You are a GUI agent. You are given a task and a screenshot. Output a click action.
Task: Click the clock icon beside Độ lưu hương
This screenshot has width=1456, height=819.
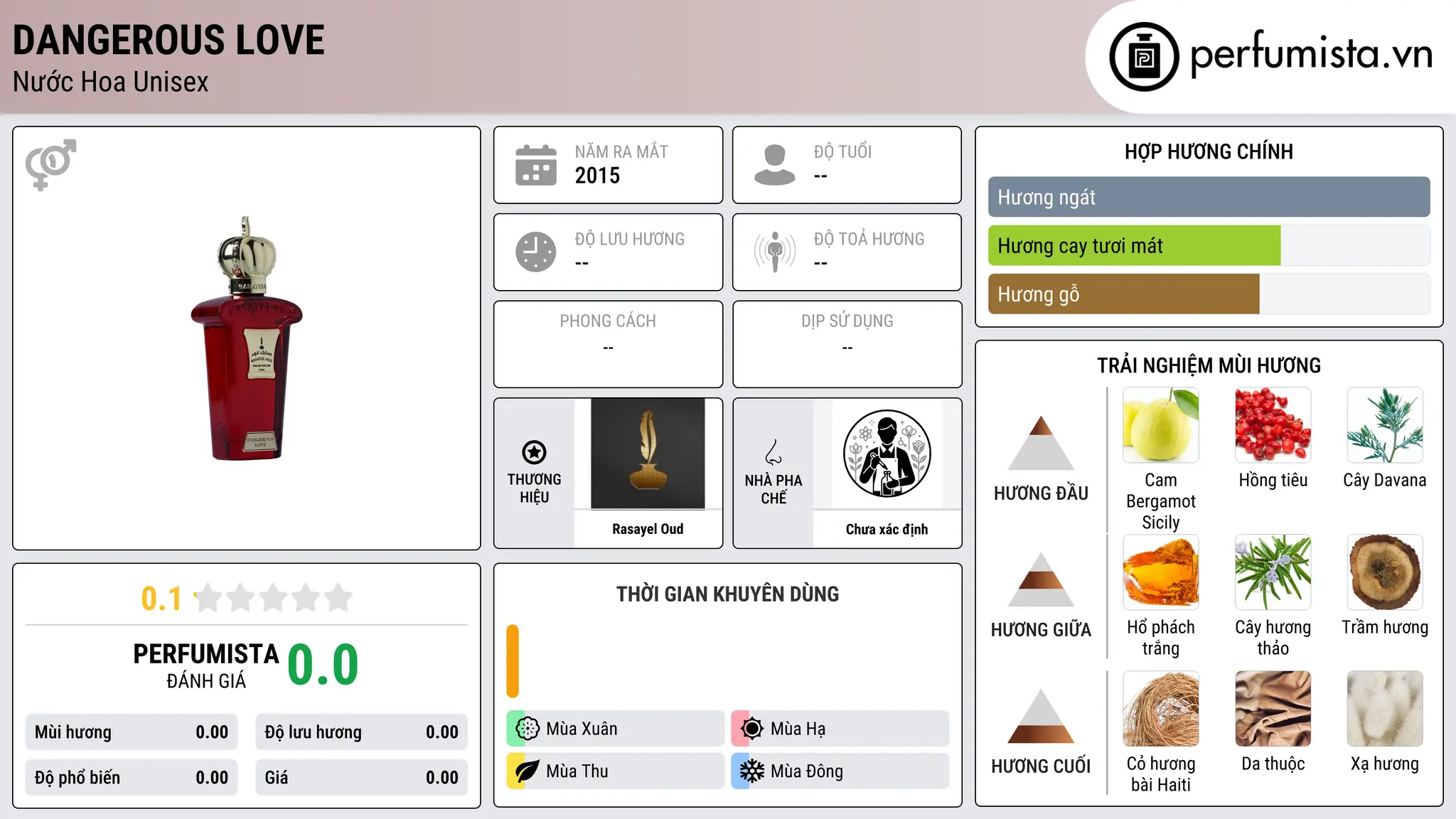click(536, 252)
